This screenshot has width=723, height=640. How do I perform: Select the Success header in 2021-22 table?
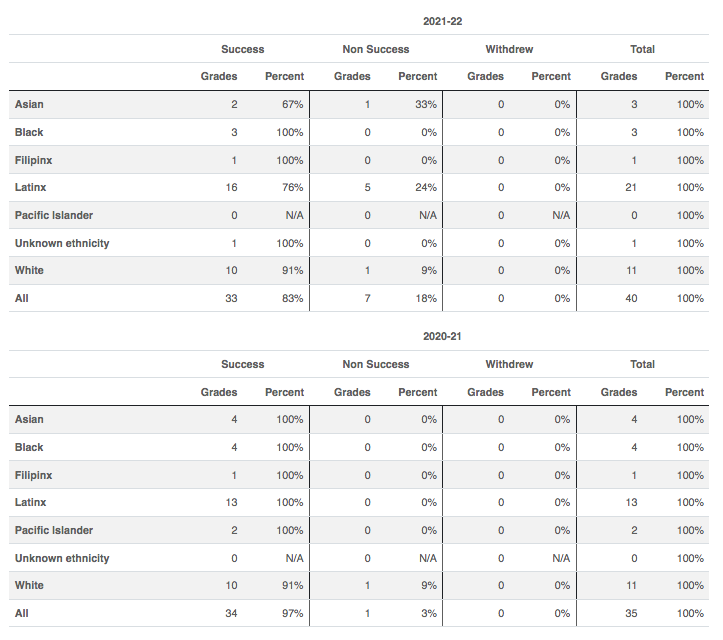click(x=243, y=49)
